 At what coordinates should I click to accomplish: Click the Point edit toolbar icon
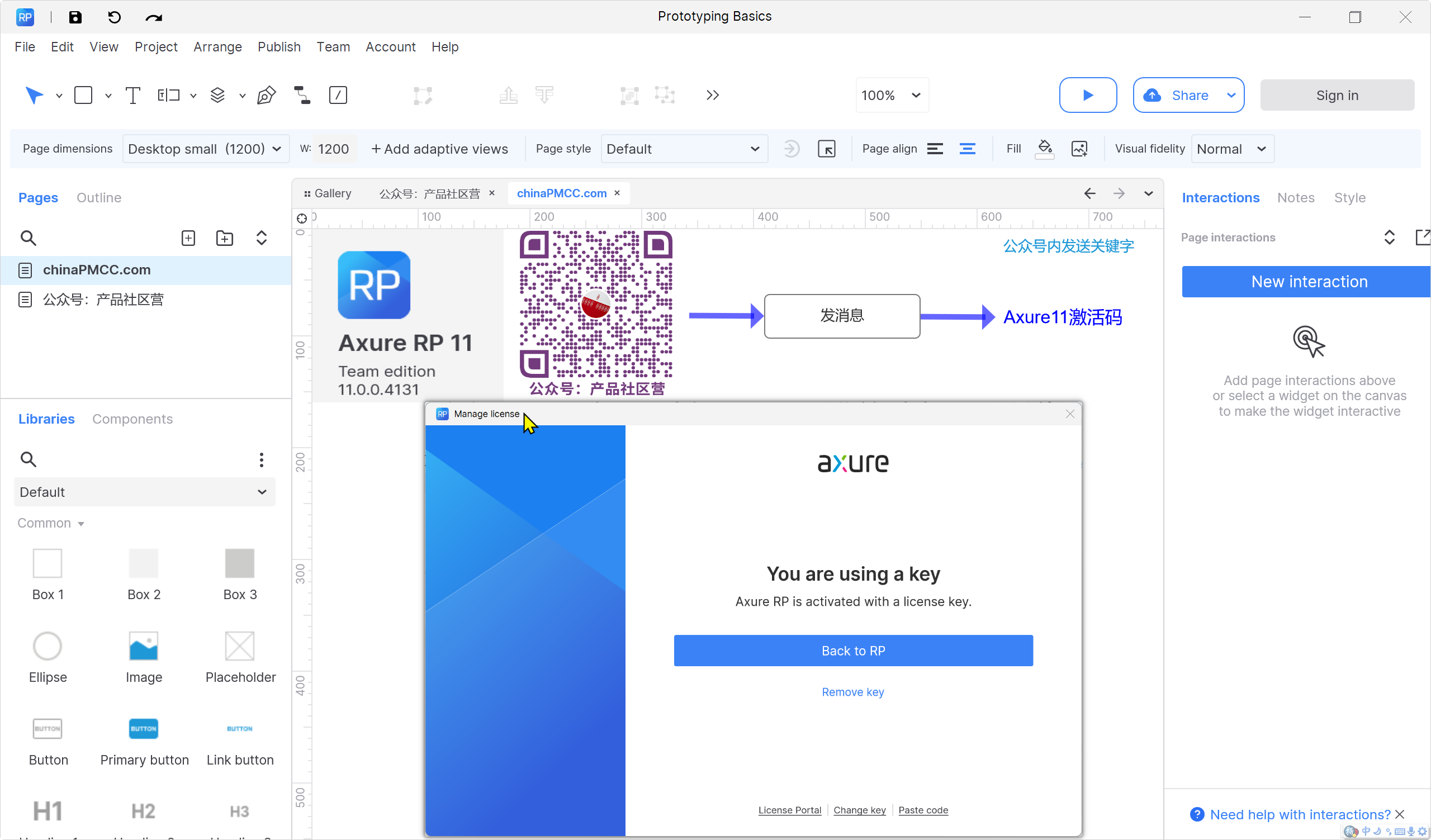point(423,96)
